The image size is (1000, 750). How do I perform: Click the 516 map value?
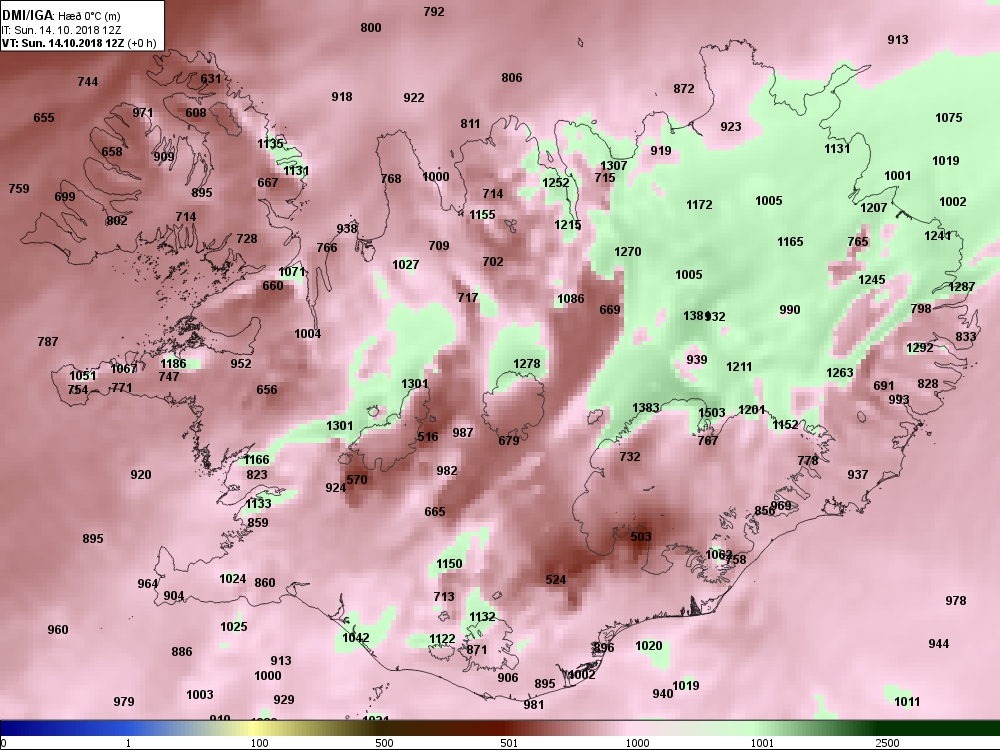click(428, 437)
